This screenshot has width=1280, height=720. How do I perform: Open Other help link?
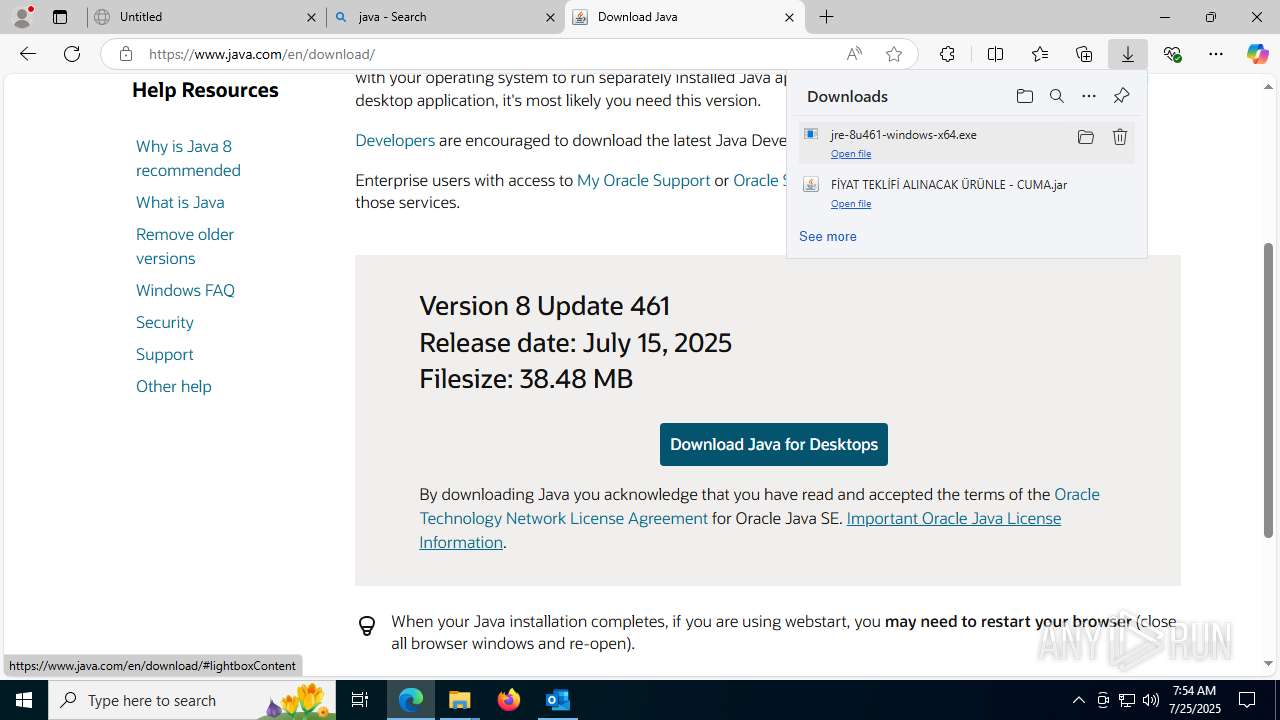click(x=174, y=386)
